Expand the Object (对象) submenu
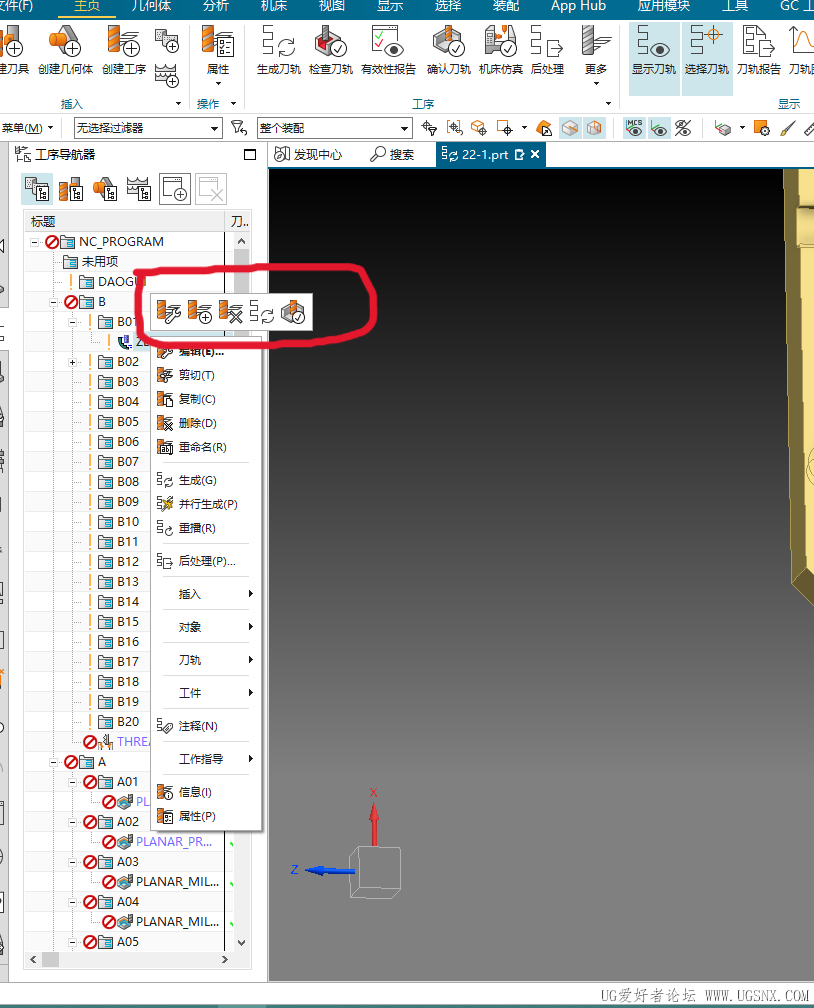Screen dimensions: 814x1008 (x=206, y=627)
